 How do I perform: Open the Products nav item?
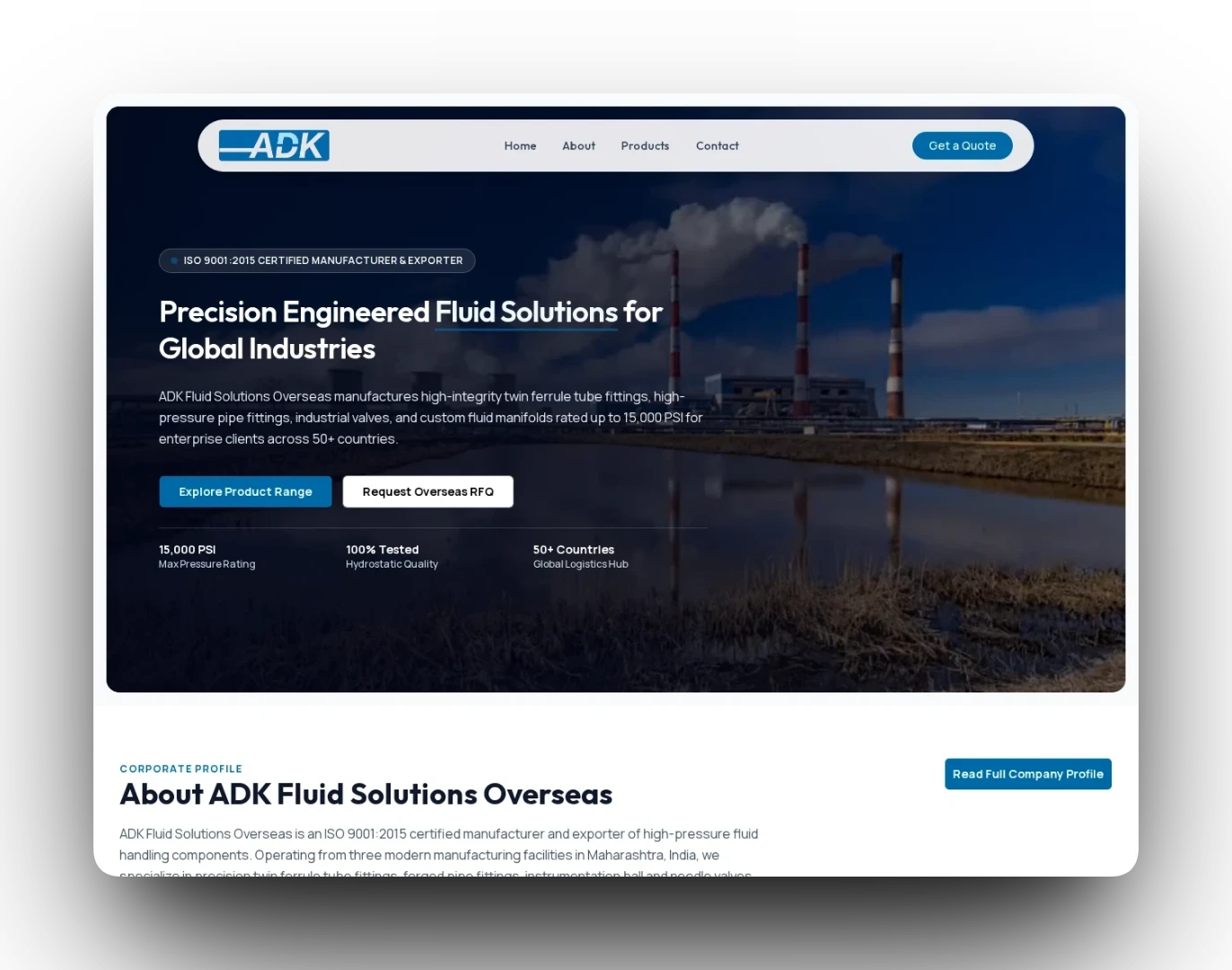(x=645, y=145)
